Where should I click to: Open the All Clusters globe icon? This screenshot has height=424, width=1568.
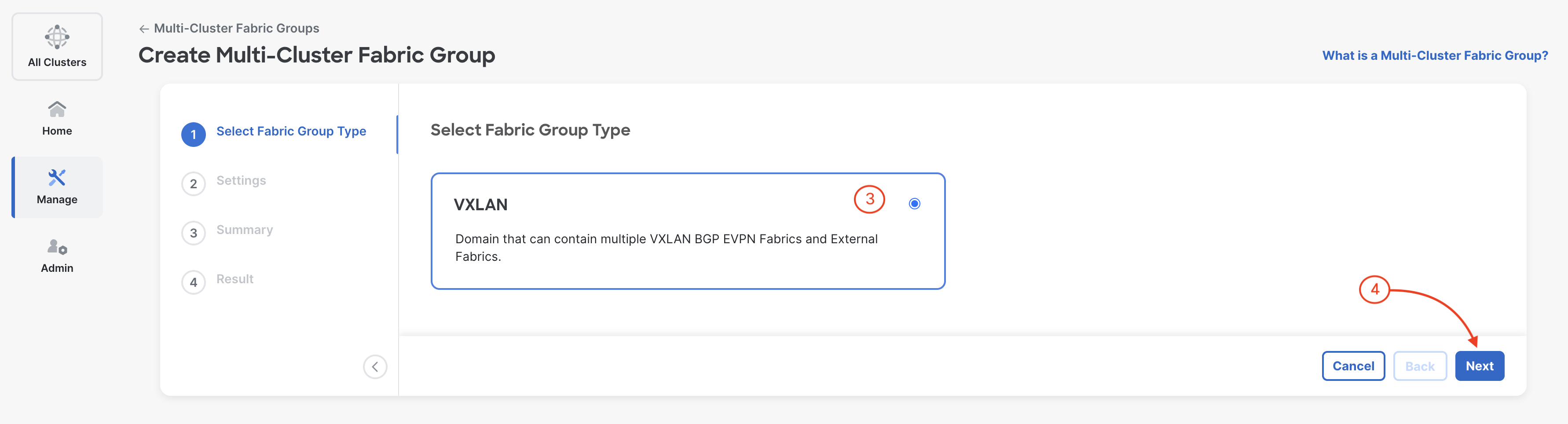coord(57,37)
